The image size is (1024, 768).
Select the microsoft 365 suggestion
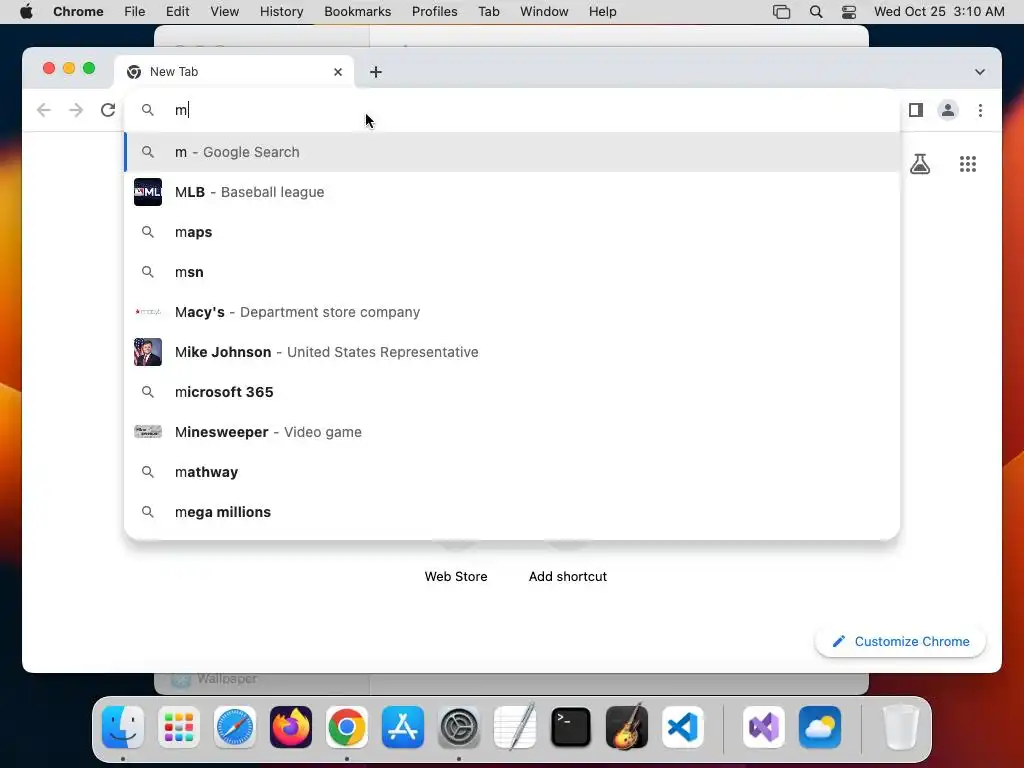[x=512, y=392]
